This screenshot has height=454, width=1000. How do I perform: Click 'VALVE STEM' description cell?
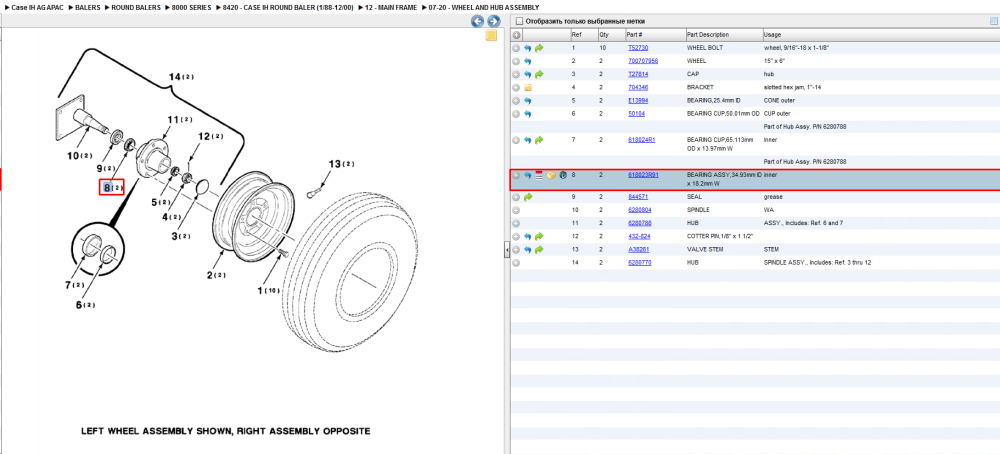point(705,249)
